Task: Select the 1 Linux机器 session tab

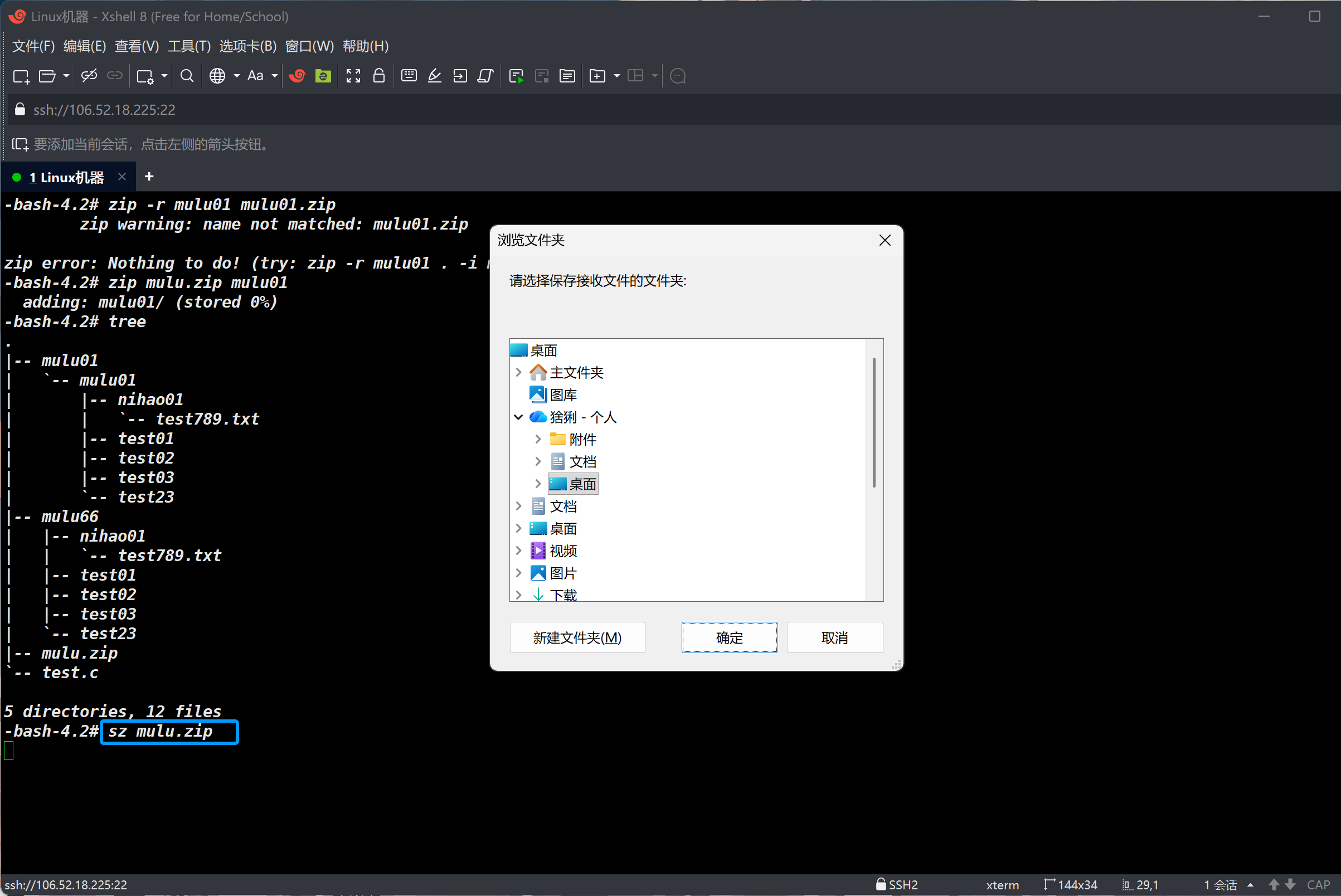Action: pyautogui.click(x=67, y=177)
